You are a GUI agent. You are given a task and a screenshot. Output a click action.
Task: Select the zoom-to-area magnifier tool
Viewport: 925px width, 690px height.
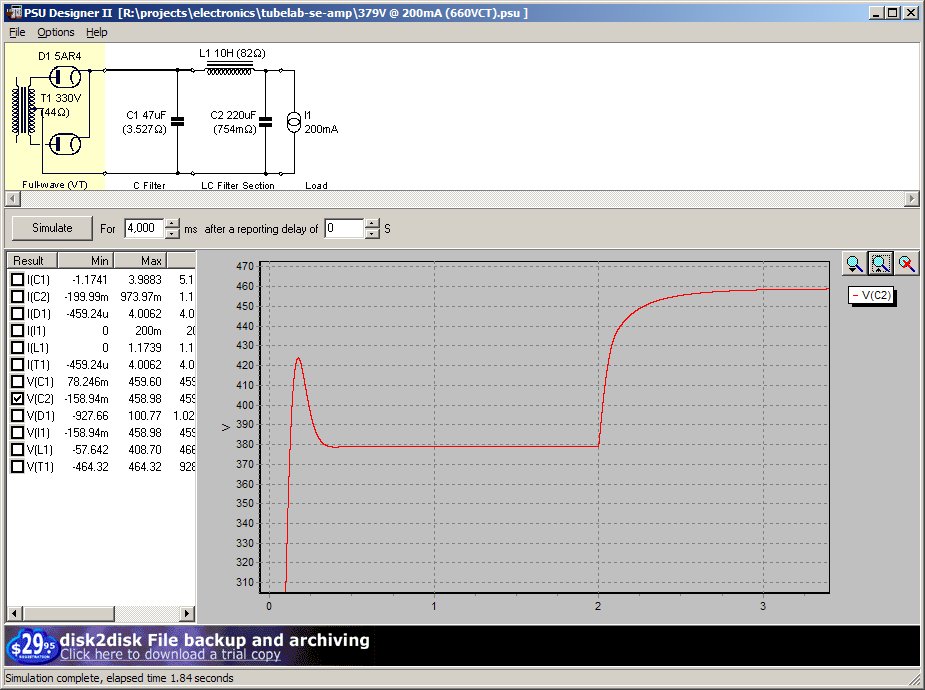coord(880,263)
